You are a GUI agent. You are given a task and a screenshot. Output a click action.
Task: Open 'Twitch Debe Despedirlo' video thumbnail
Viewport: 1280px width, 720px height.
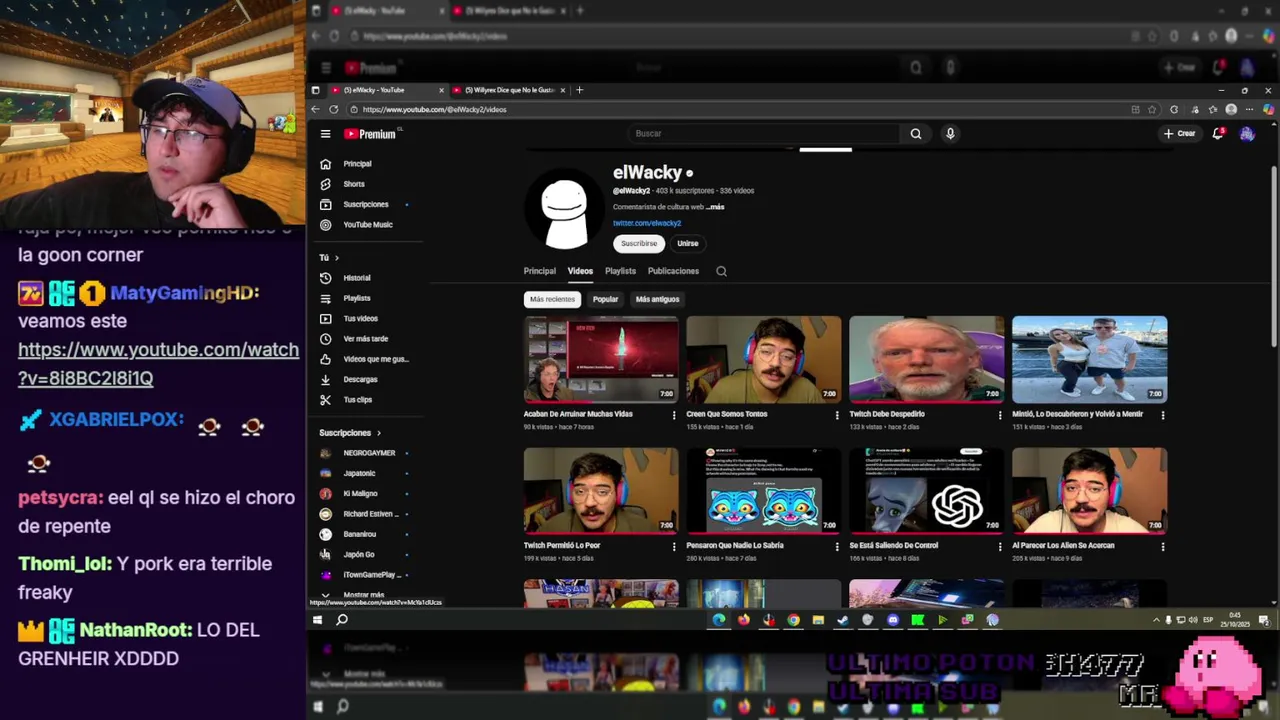tap(926, 359)
